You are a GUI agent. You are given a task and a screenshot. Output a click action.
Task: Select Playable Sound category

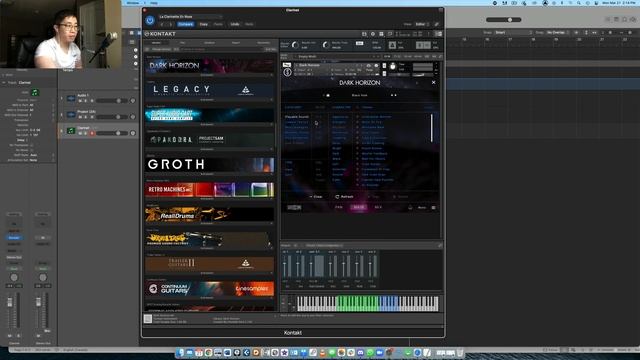pos(297,117)
